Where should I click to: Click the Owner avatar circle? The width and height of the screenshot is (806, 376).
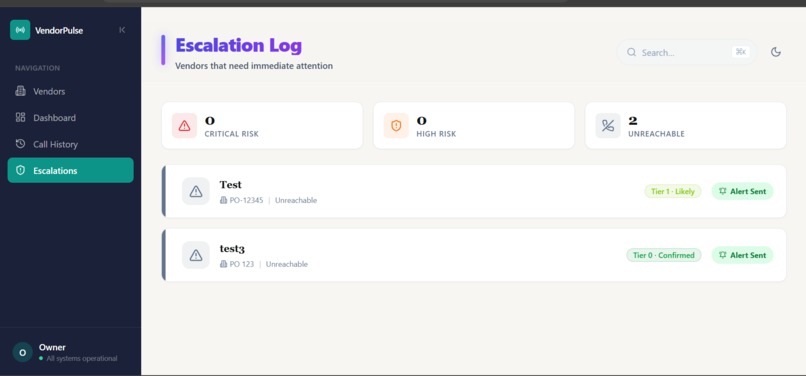pyautogui.click(x=23, y=352)
